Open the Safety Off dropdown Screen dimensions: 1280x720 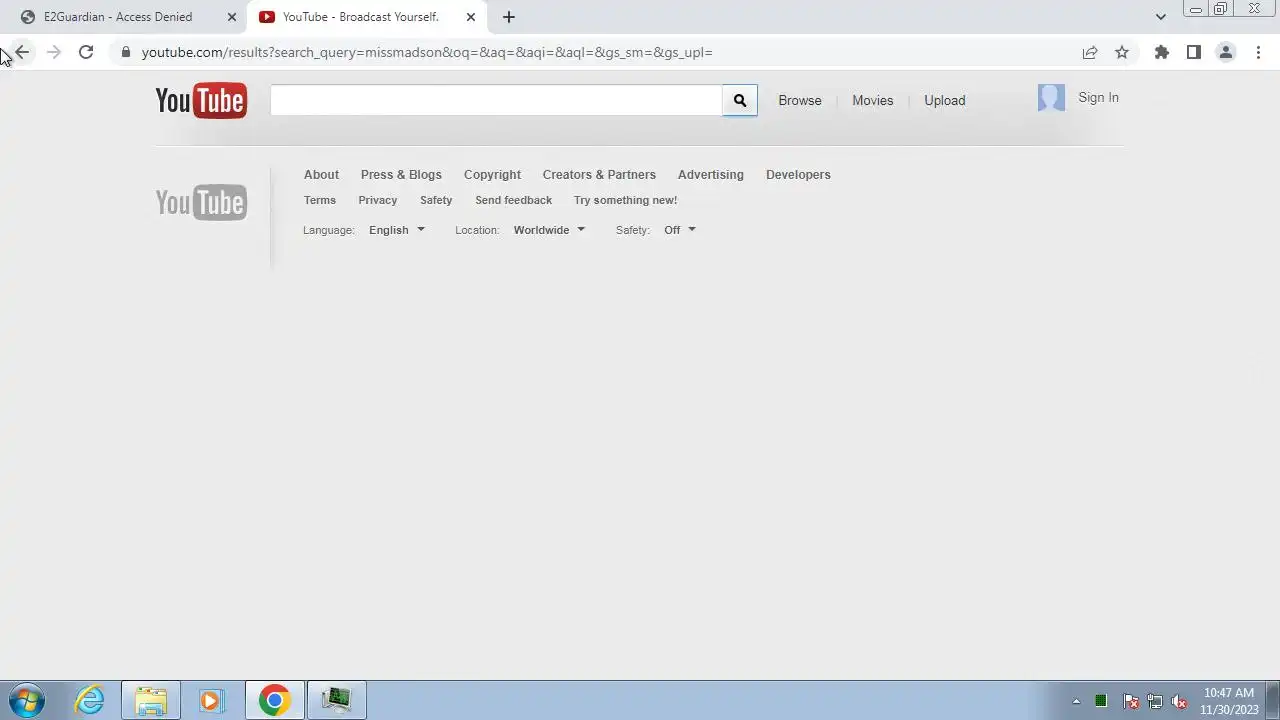point(680,230)
